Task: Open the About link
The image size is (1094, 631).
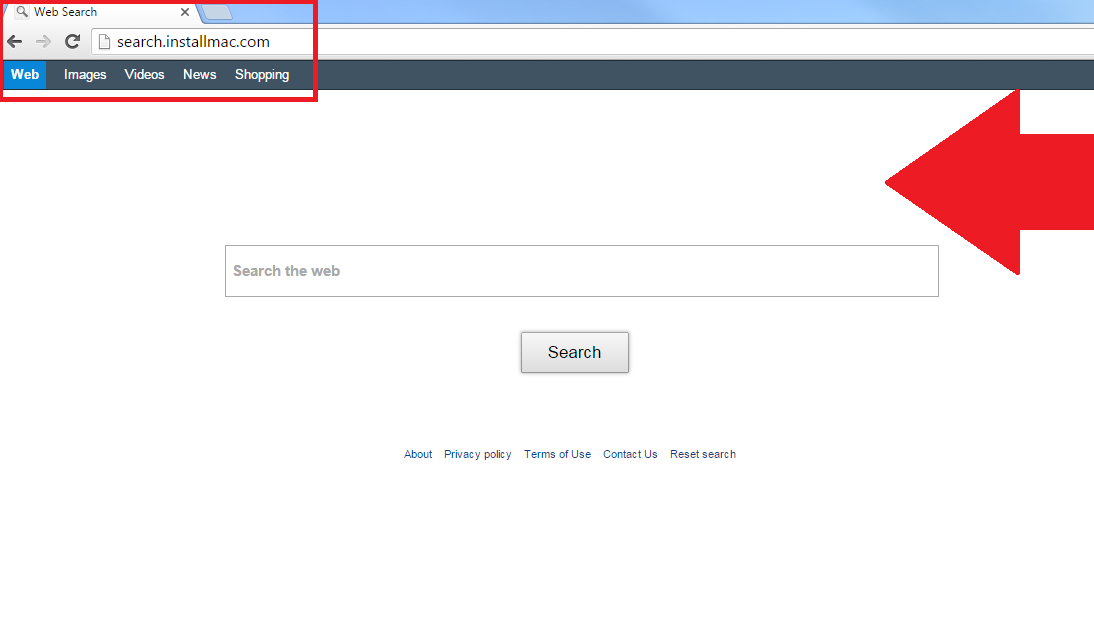Action: tap(417, 454)
